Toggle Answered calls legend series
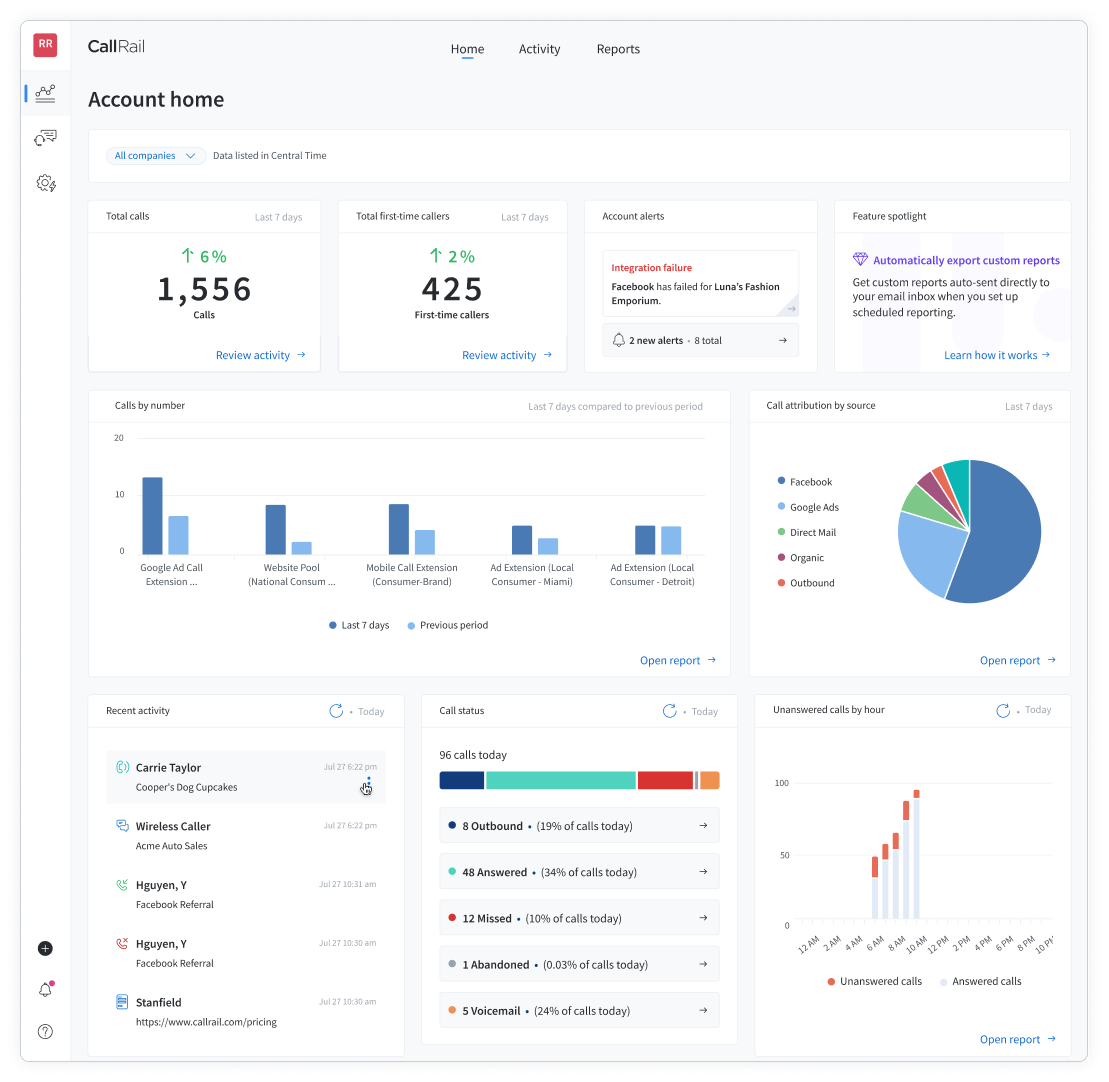This screenshot has height=1082, width=1109. click(x=980, y=981)
